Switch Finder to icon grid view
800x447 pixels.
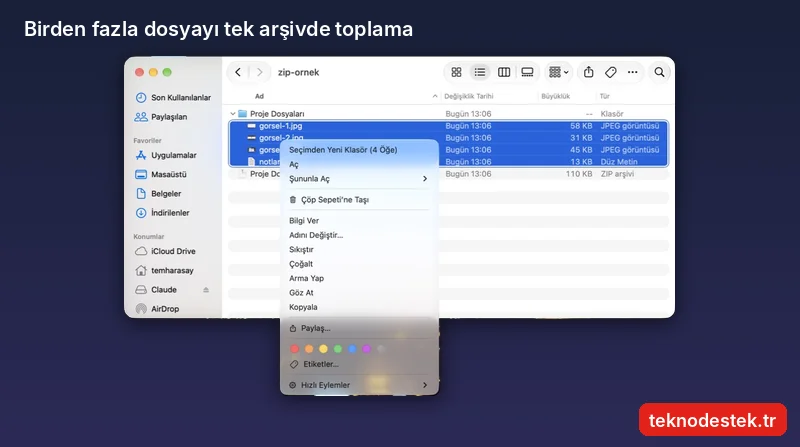[456, 72]
